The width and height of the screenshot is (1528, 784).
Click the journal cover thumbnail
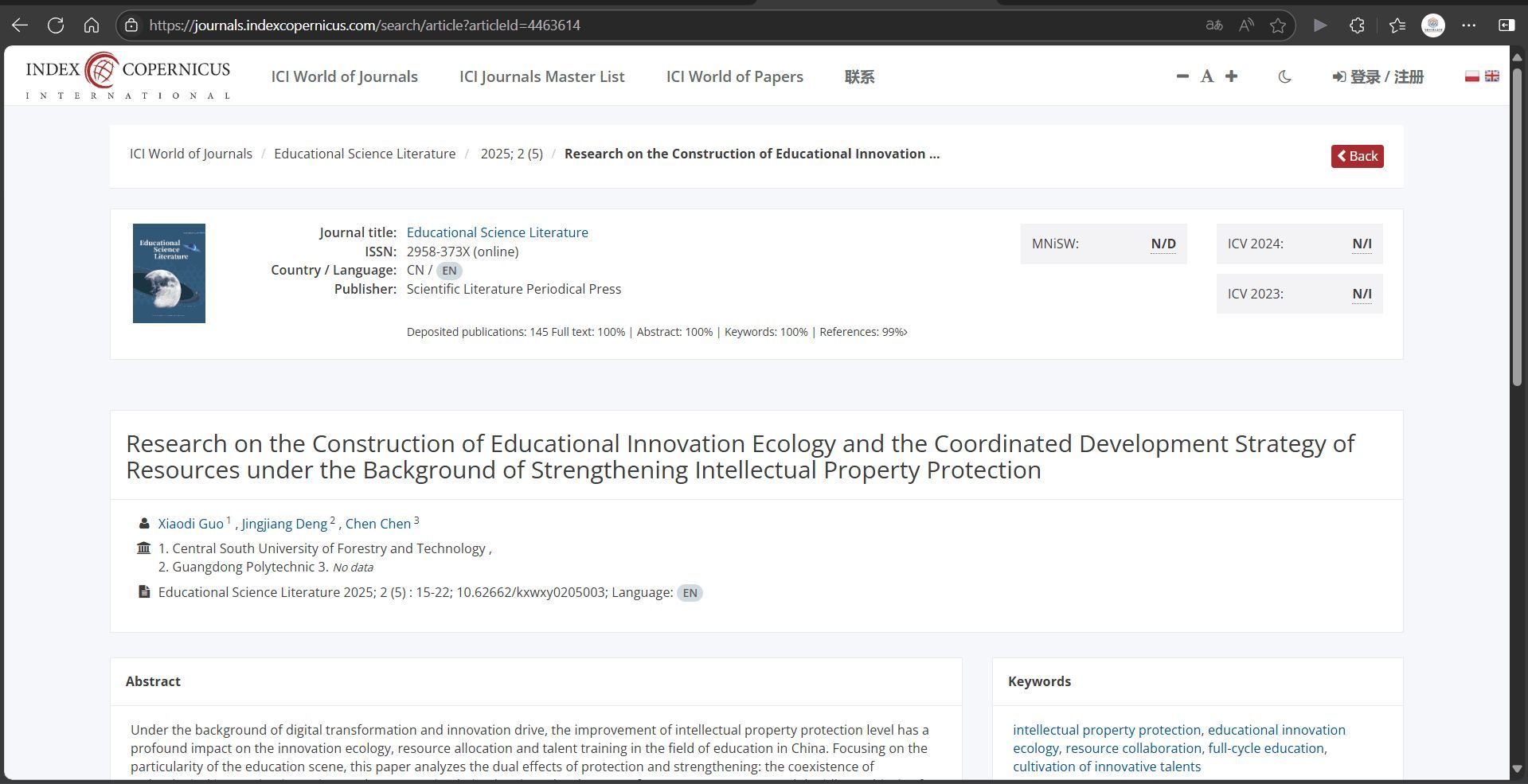pos(169,273)
